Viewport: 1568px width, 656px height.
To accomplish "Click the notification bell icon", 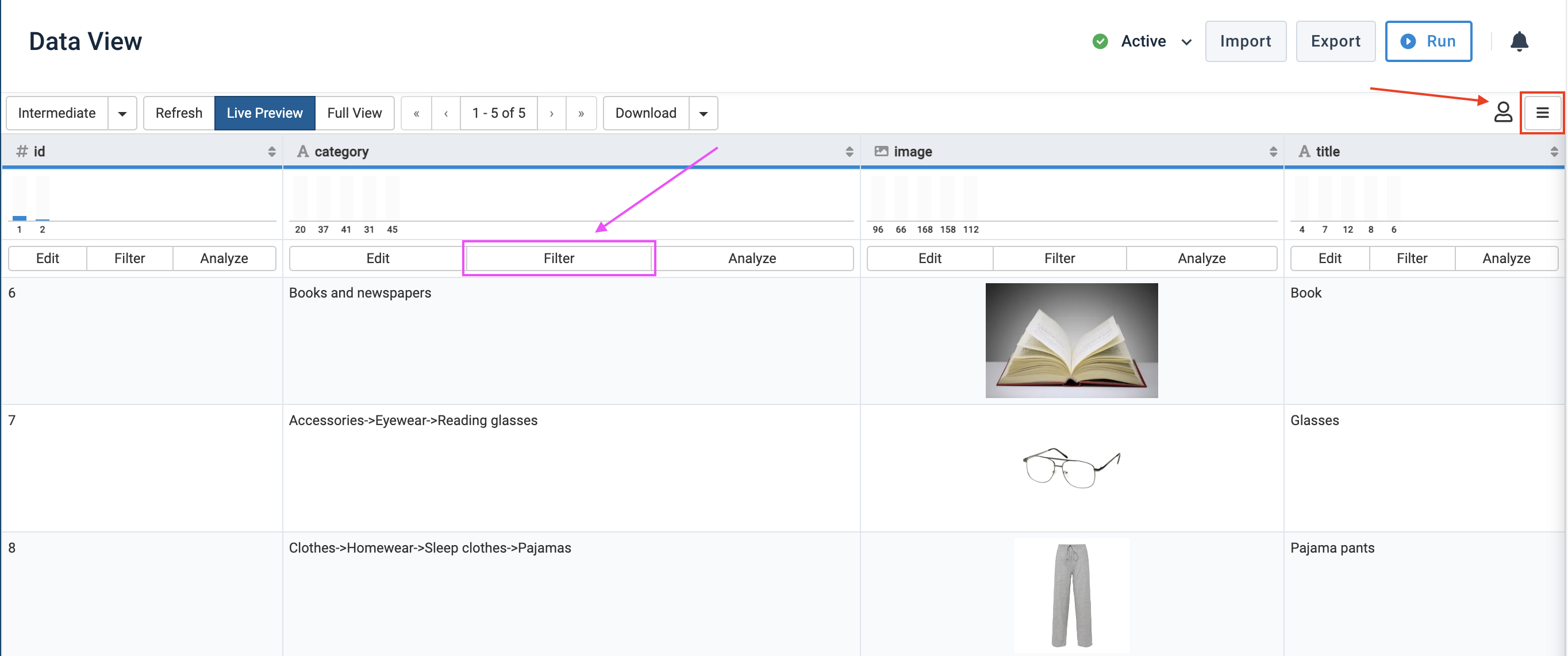I will click(x=1519, y=41).
